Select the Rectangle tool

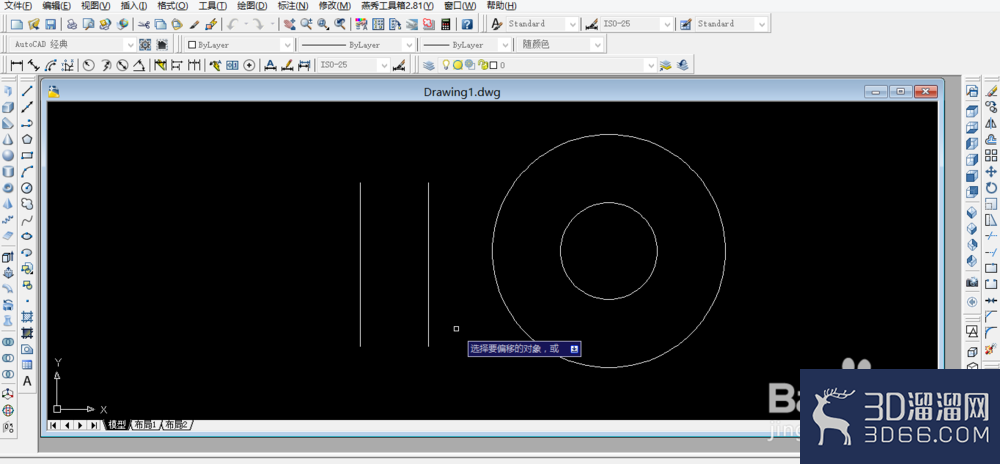[27, 155]
